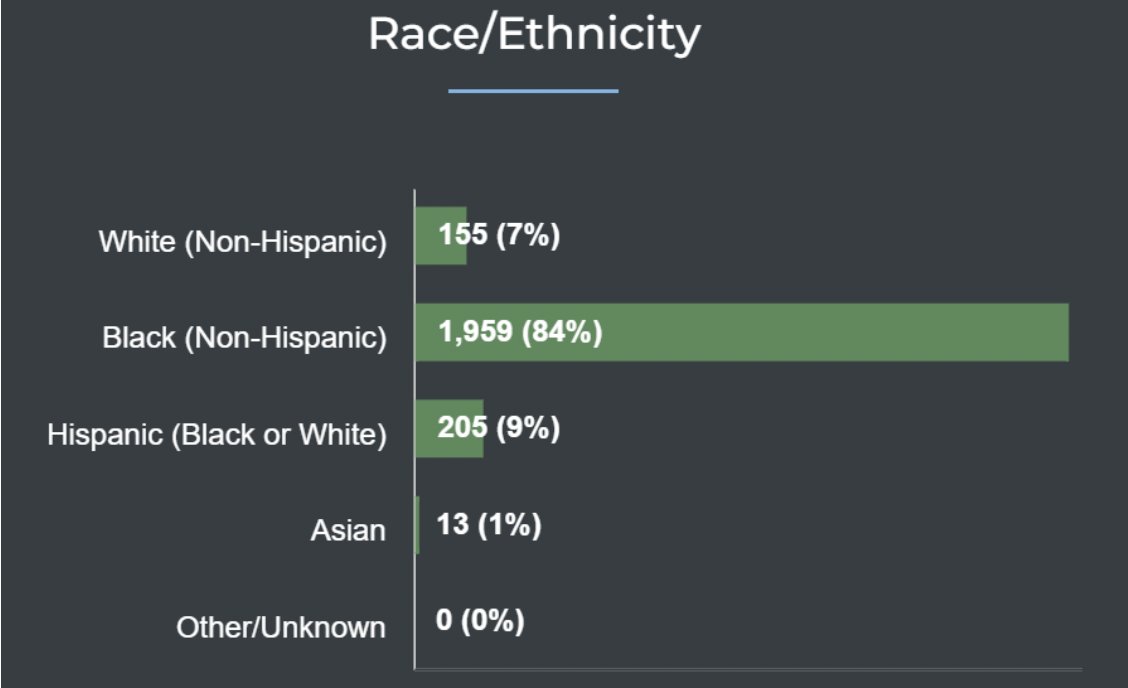Click the 205 (9%) data label

(x=499, y=427)
